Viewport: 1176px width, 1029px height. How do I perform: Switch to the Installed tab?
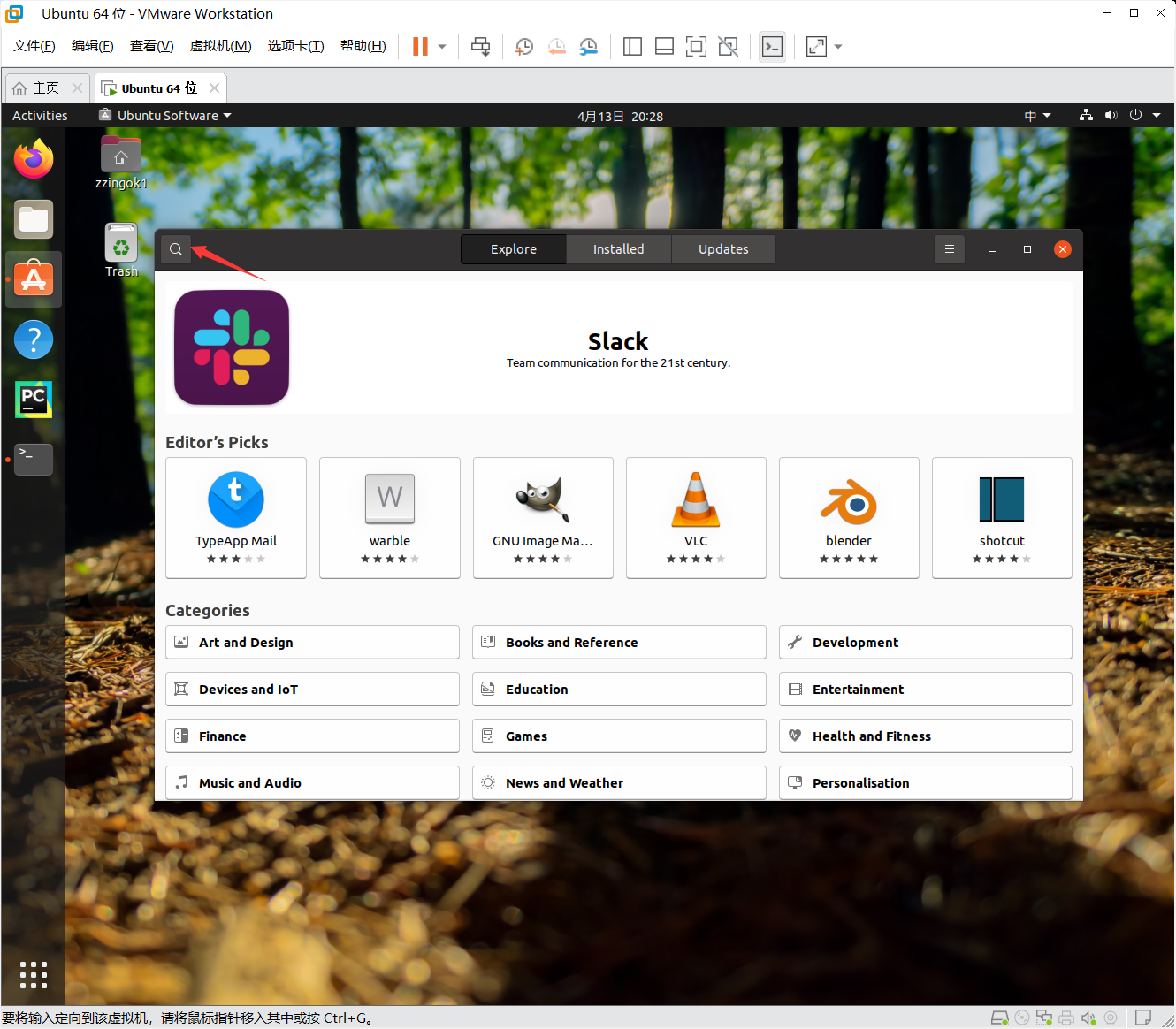coord(619,249)
